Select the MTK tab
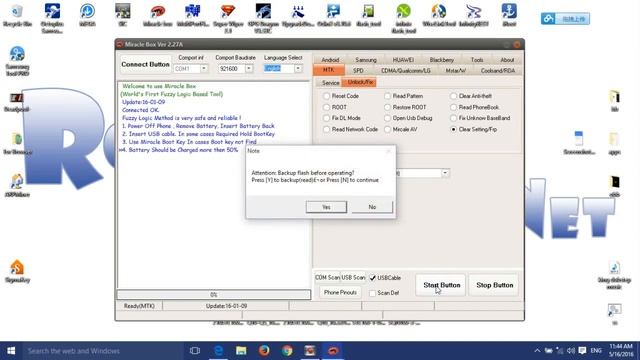640x360 pixels. pos(329,70)
